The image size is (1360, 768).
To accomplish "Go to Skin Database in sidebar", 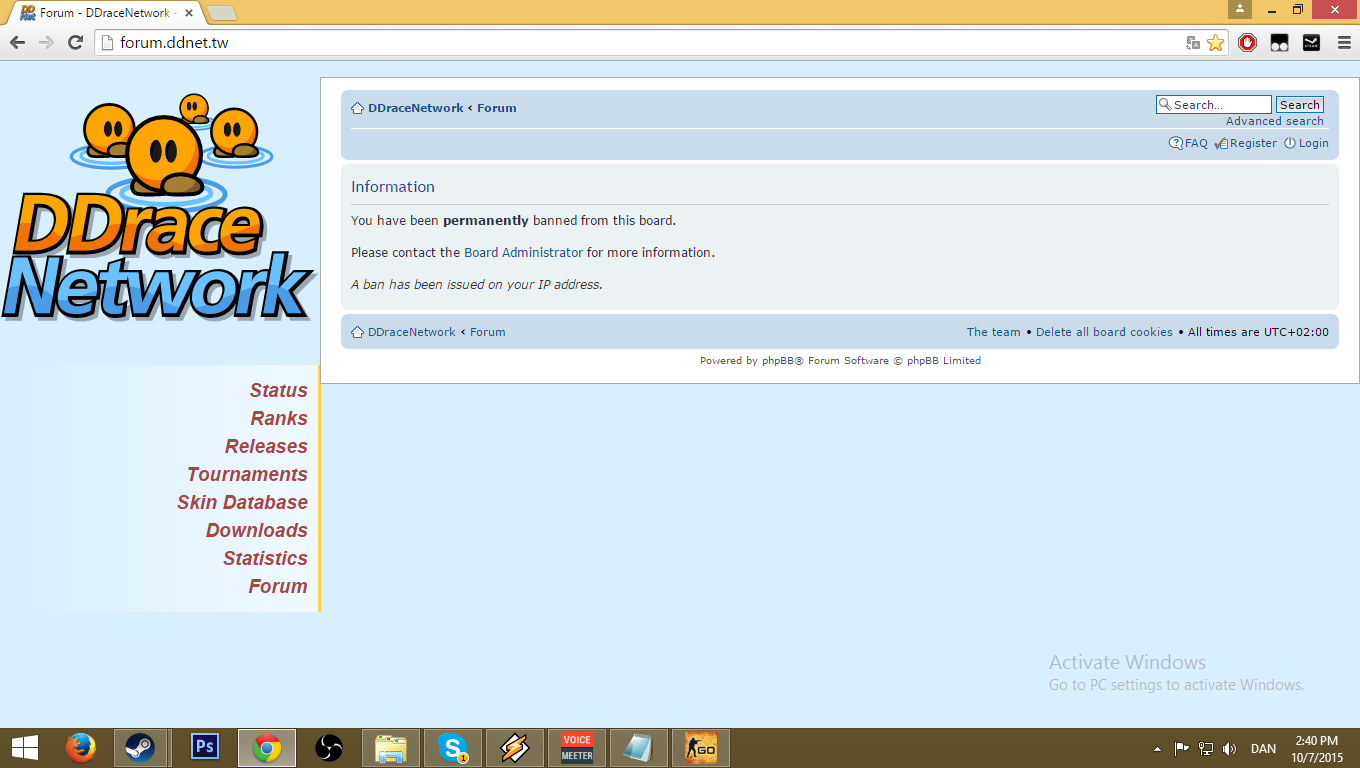I will point(242,502).
